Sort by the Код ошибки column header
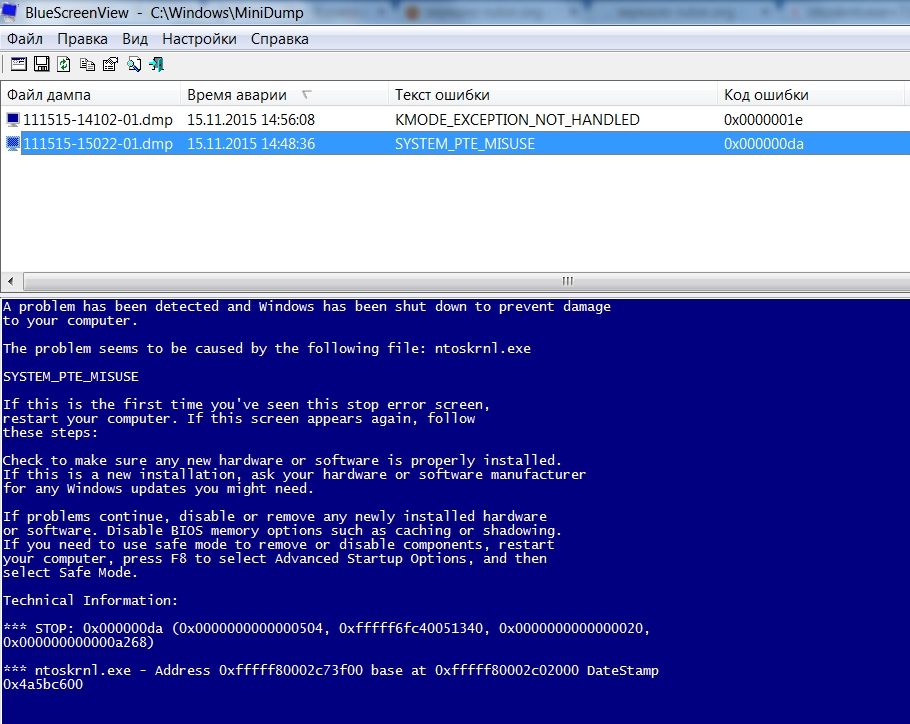The image size is (910, 724). tap(811, 95)
